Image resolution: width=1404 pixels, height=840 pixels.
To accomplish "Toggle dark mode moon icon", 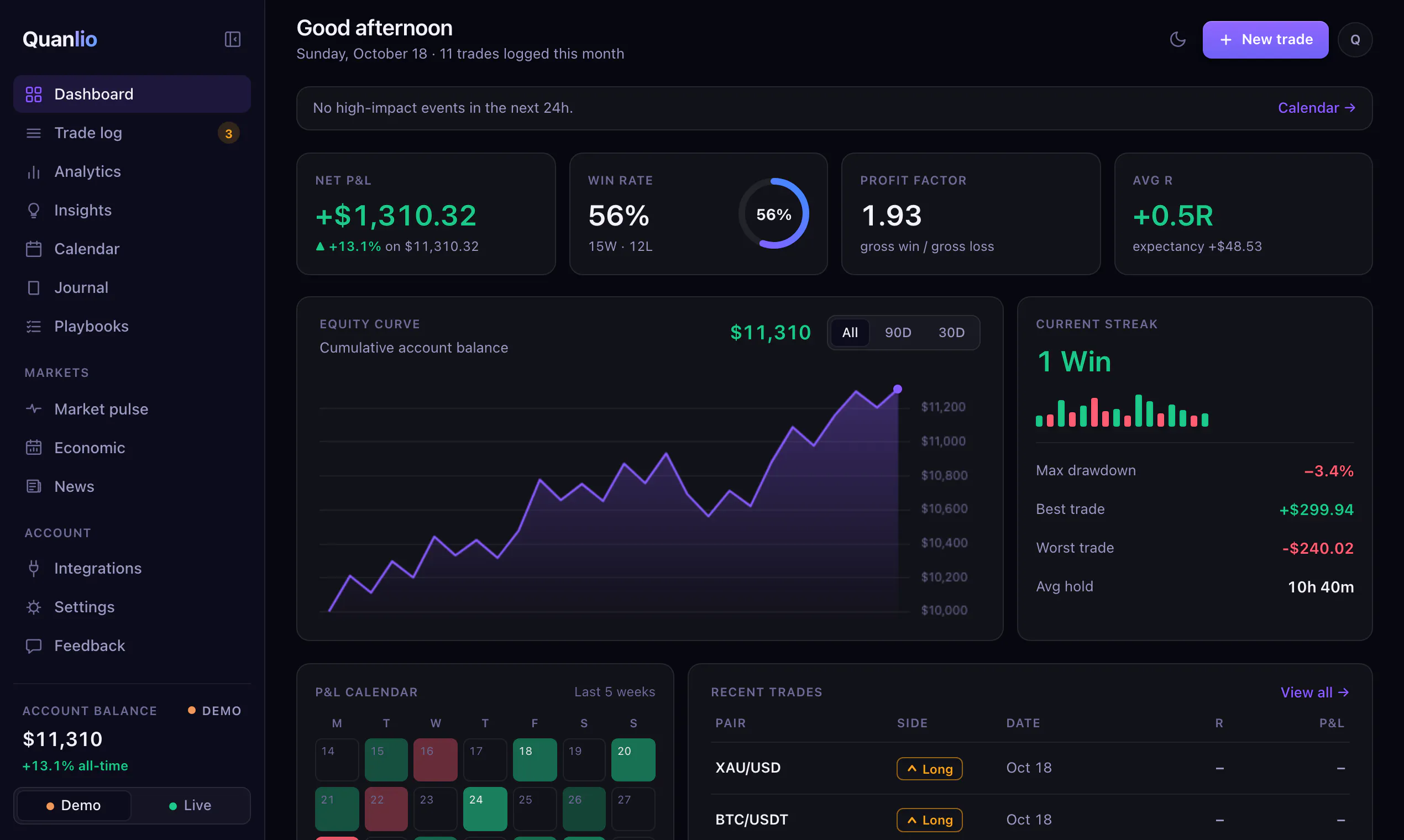I will (x=1177, y=39).
